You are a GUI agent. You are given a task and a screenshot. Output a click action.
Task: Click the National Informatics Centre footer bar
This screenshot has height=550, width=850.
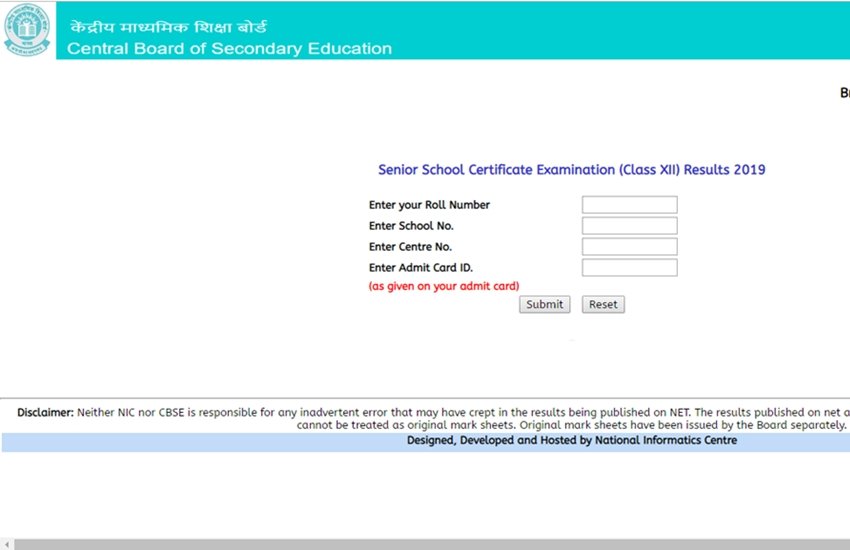click(571, 441)
